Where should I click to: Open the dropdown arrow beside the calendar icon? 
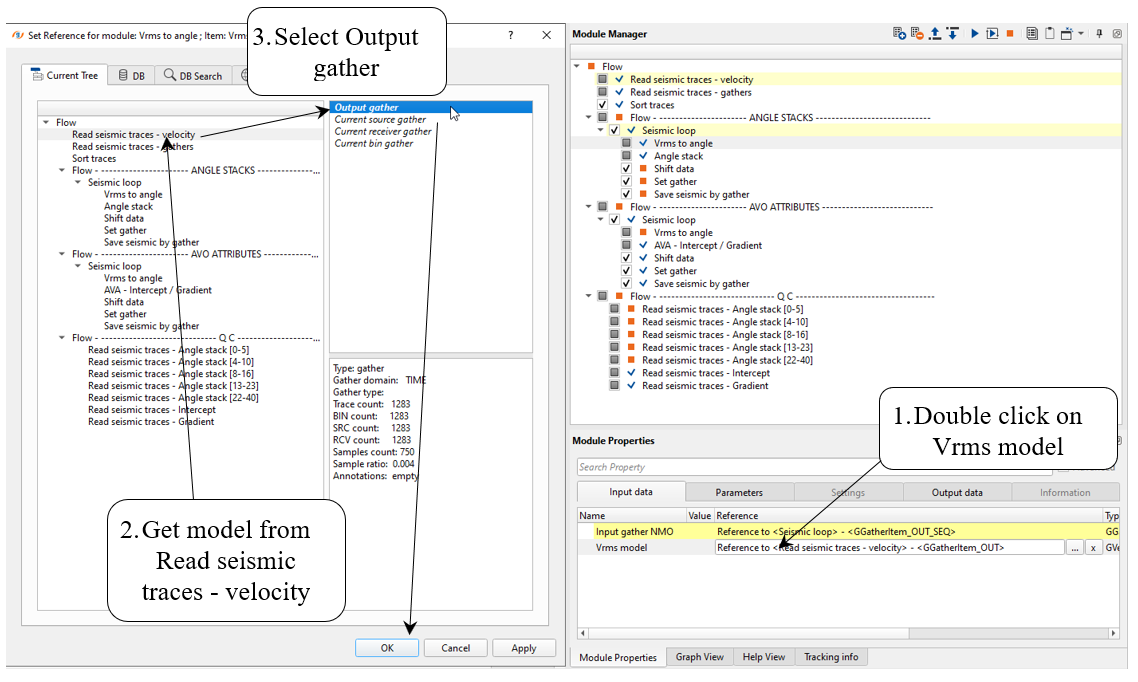pyautogui.click(x=1081, y=34)
